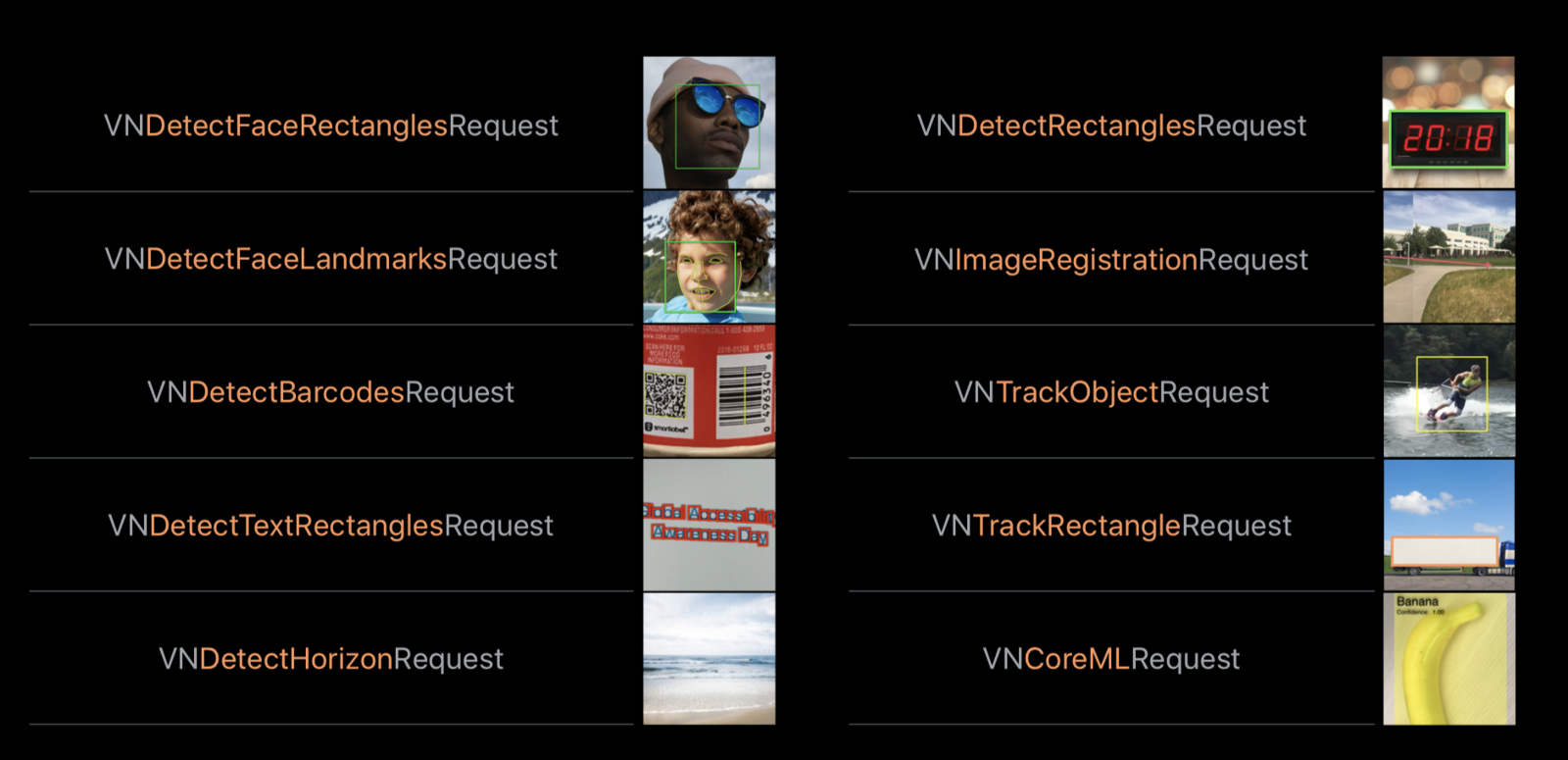Click the text rectangles sign thumbnail

click(709, 525)
